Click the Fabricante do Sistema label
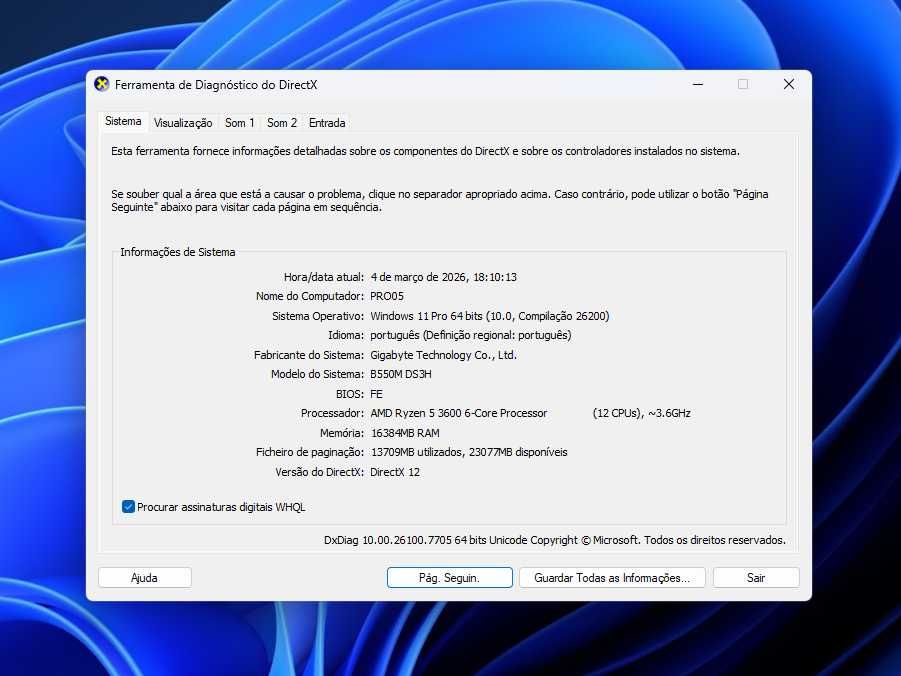 tap(309, 355)
